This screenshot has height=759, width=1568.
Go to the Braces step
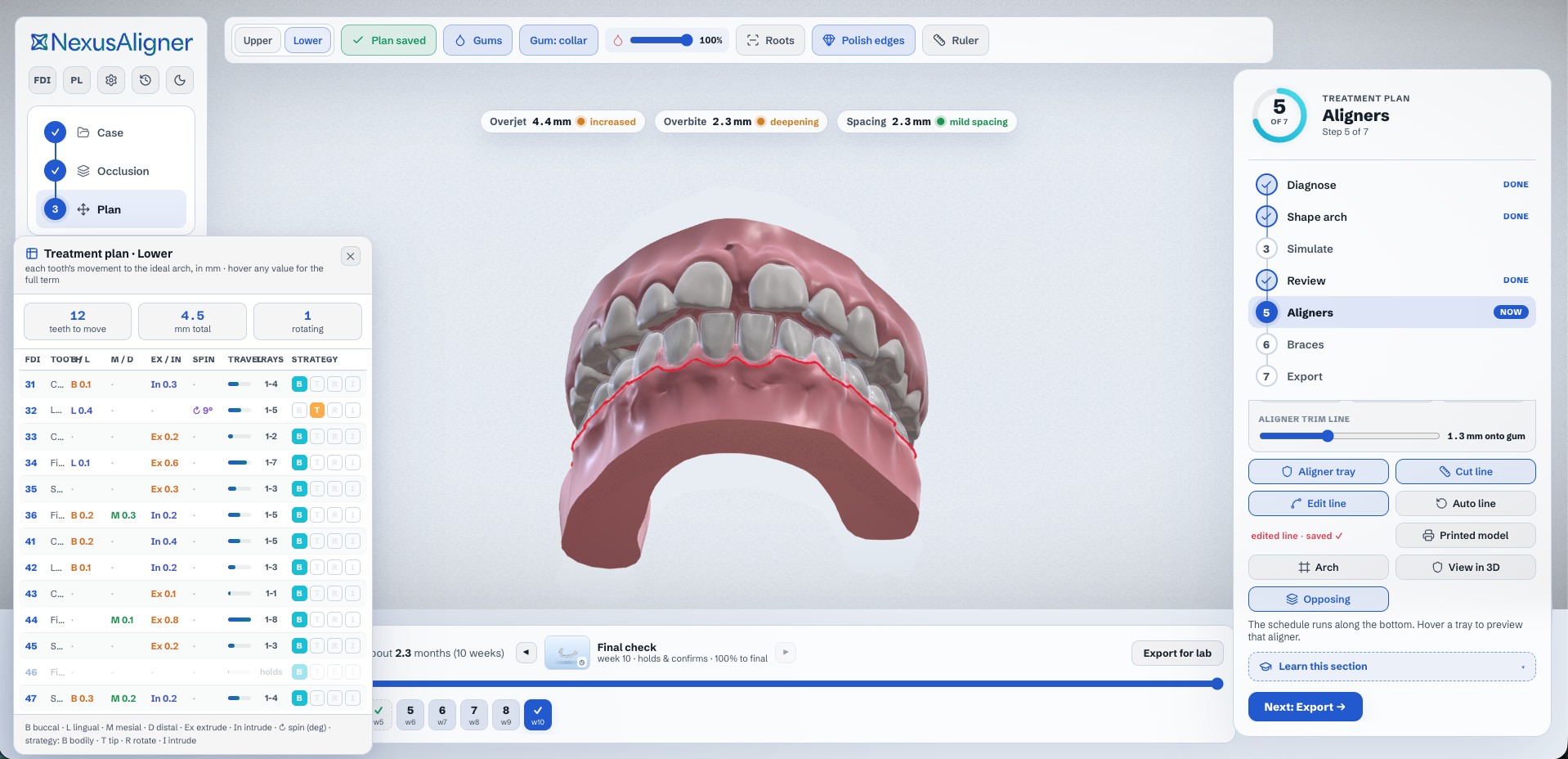coord(1391,344)
